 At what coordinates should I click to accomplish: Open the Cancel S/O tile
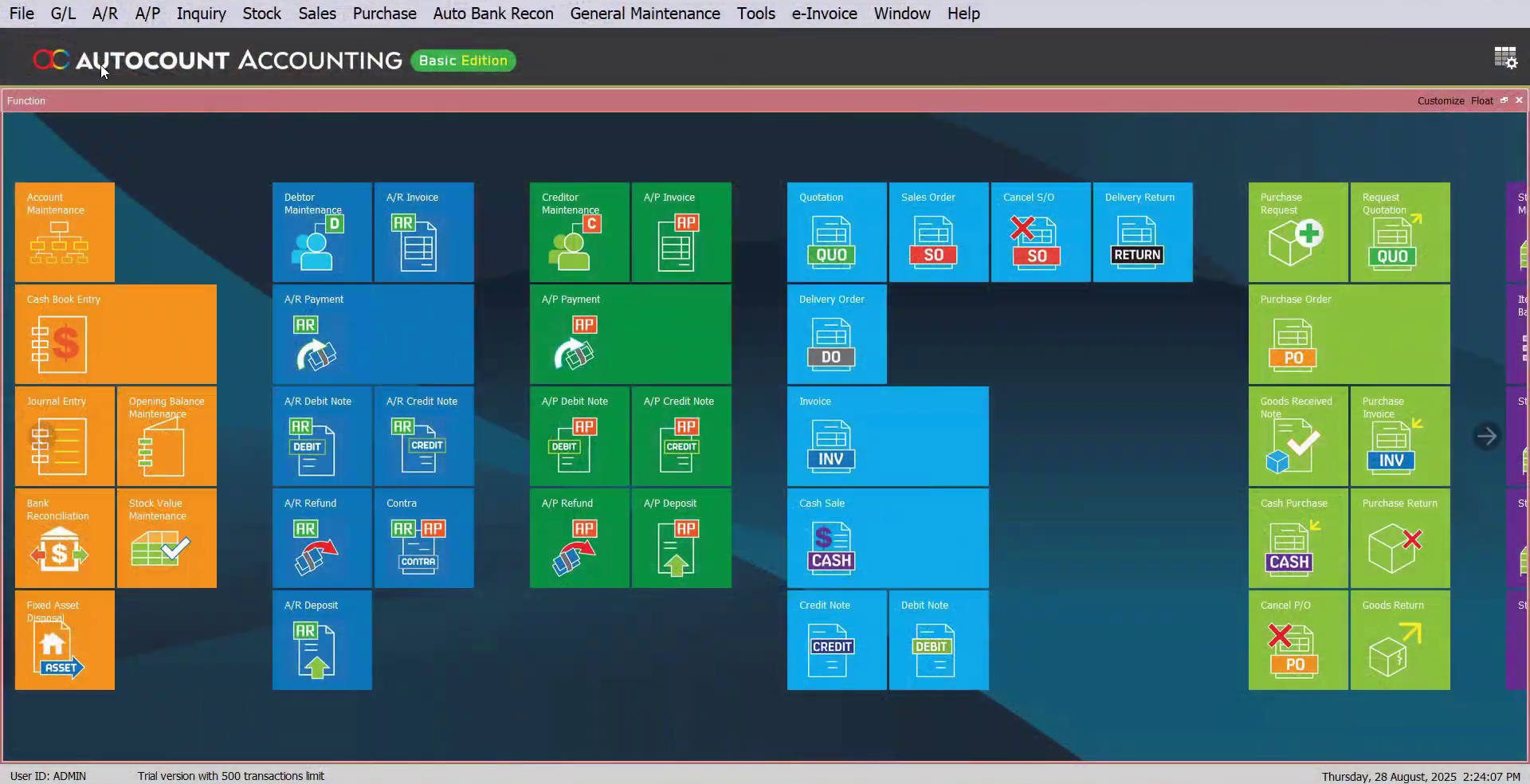[1041, 232]
